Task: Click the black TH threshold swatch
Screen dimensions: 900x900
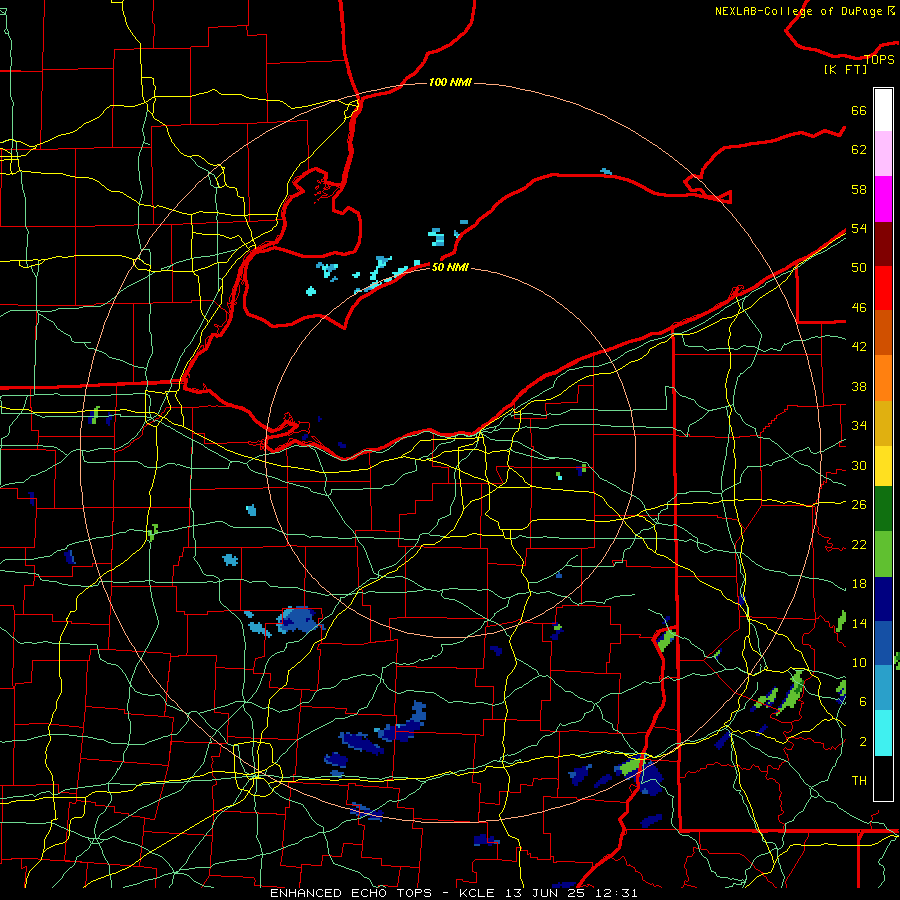Action: tap(883, 778)
